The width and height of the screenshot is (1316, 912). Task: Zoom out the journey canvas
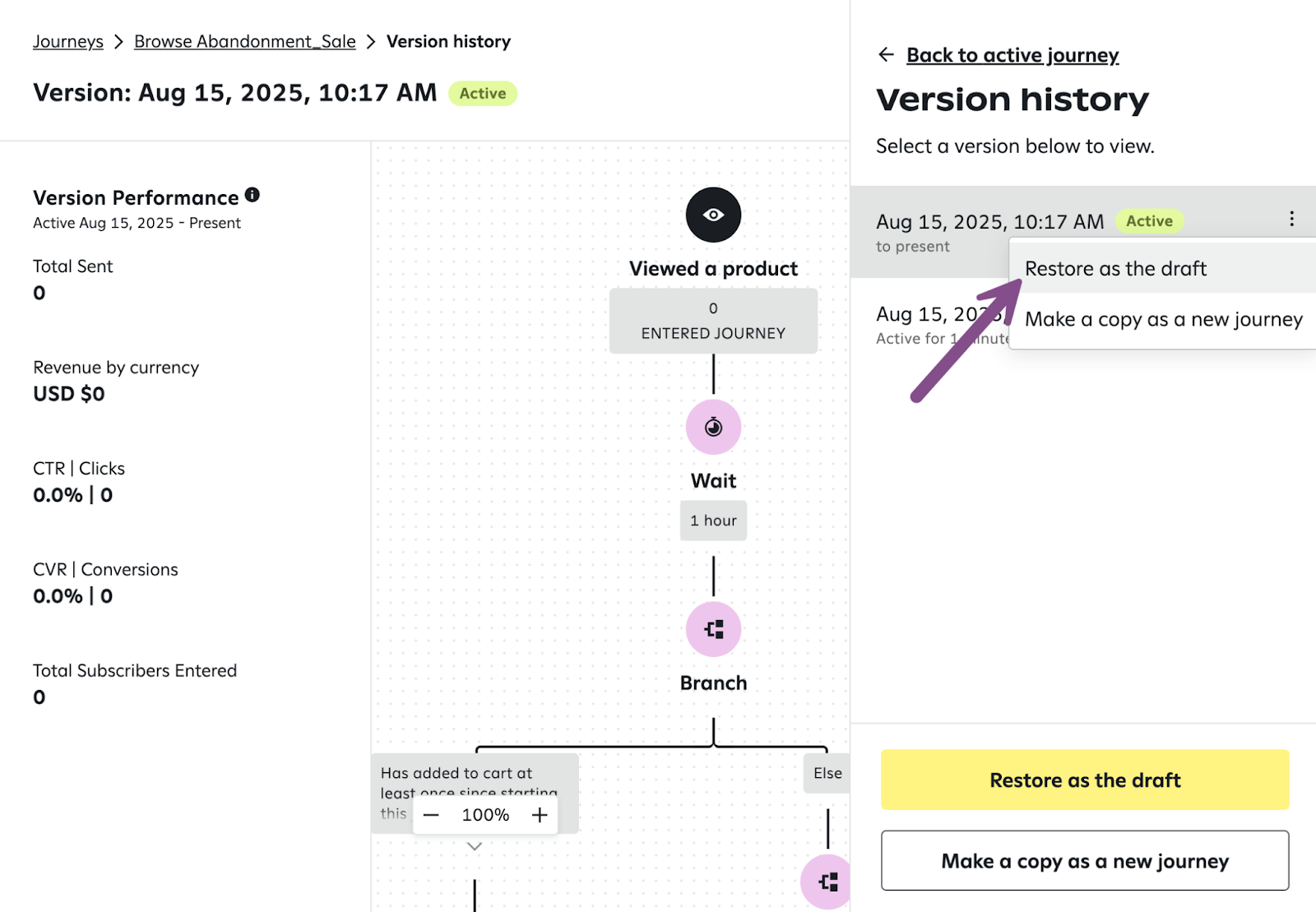point(431,815)
